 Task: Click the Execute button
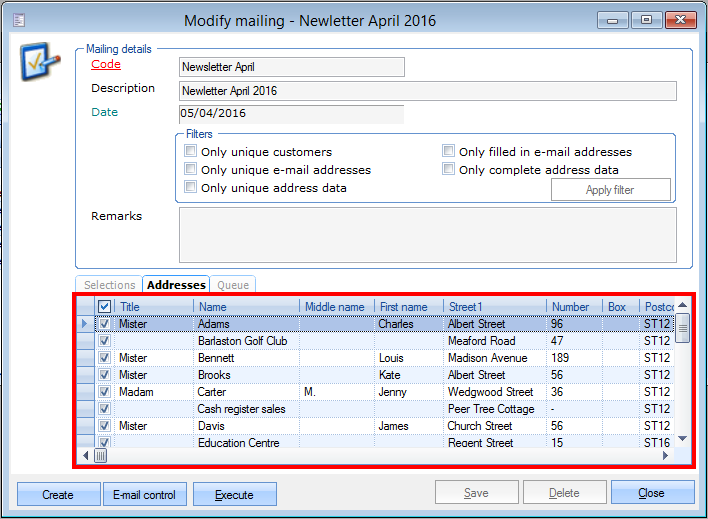(x=234, y=494)
